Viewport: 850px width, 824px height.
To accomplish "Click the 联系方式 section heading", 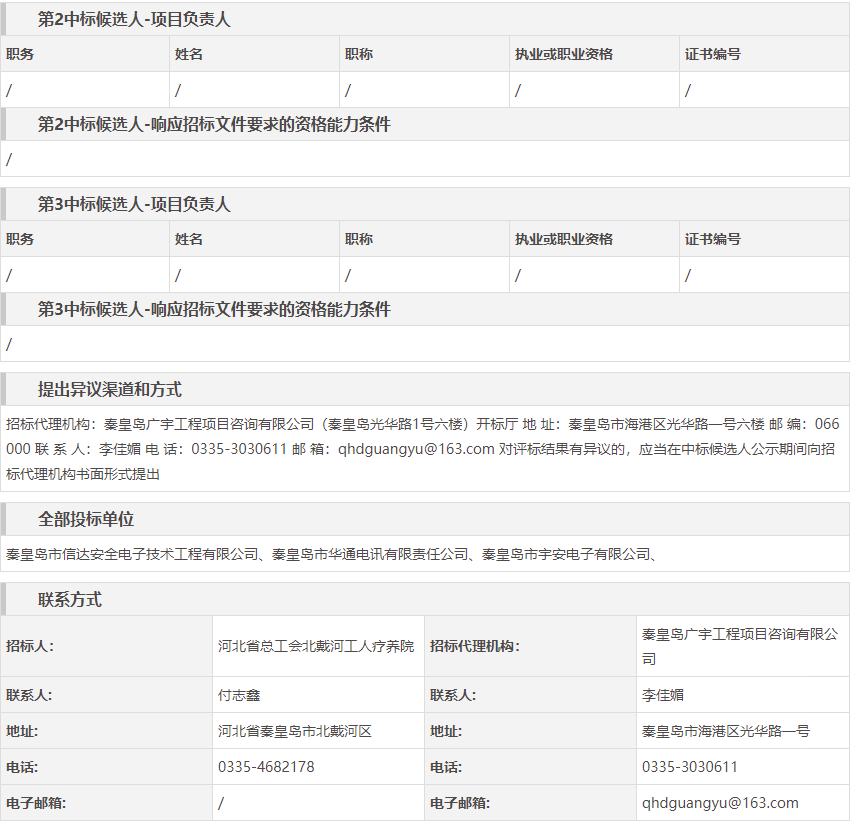I will [70, 600].
